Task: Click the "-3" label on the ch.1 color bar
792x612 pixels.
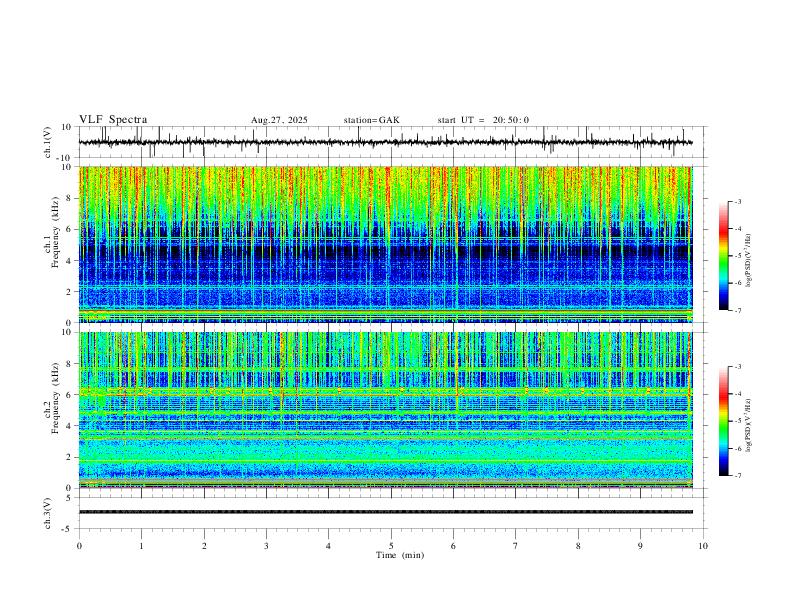Action: (x=737, y=201)
